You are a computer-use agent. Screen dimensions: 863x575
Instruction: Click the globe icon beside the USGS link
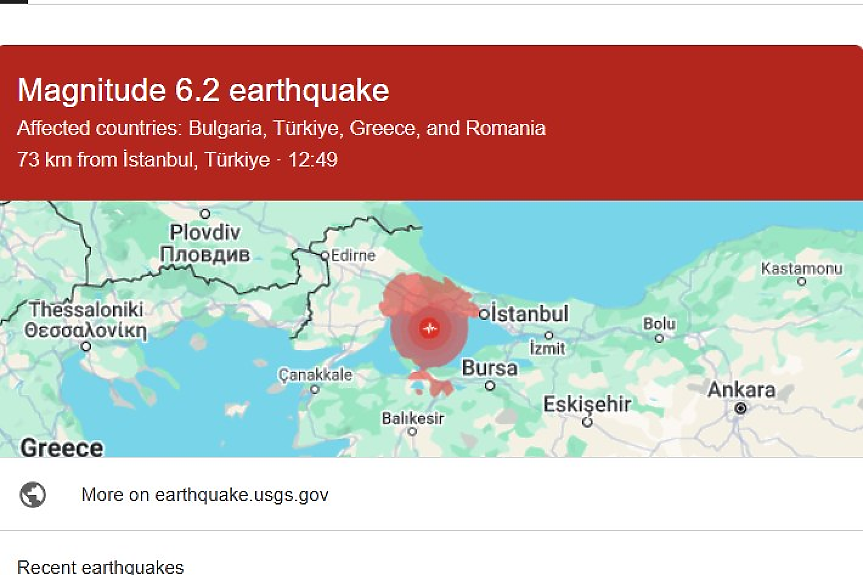coord(33,494)
